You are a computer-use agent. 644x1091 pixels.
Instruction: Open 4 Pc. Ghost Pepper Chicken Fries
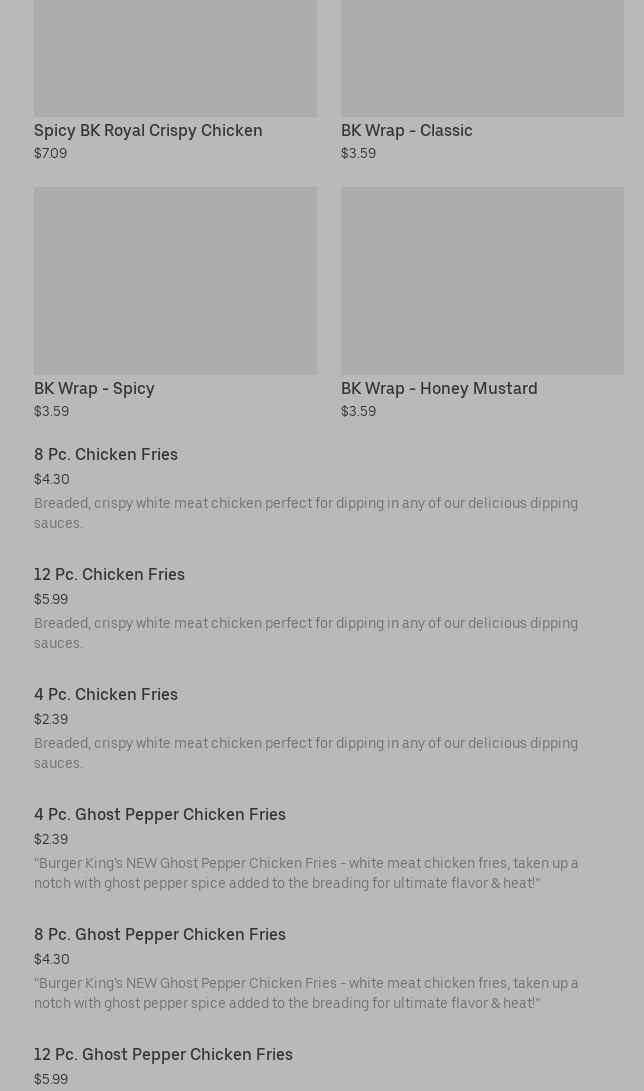coord(160,814)
